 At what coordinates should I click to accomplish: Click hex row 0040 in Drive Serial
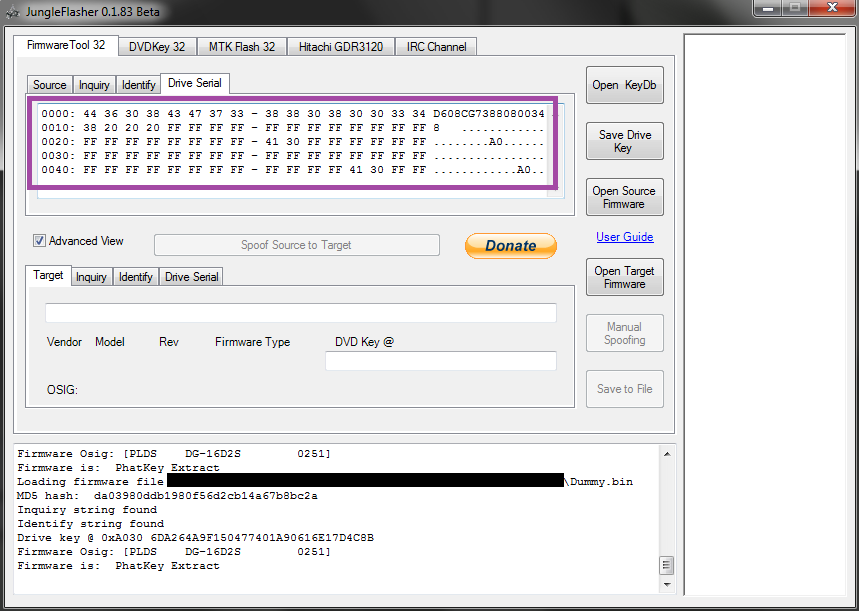tap(293, 169)
